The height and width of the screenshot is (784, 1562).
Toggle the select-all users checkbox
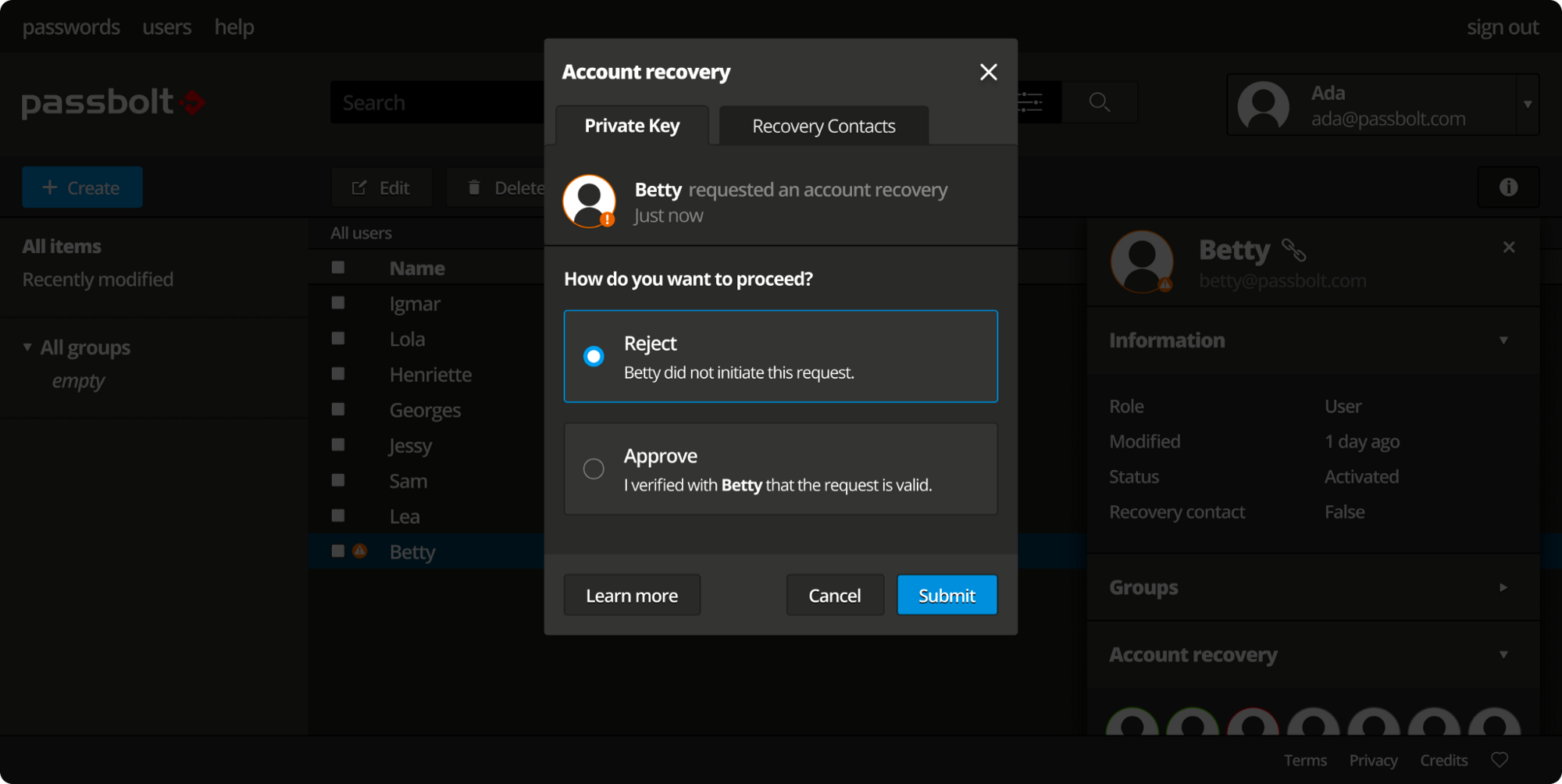click(338, 268)
